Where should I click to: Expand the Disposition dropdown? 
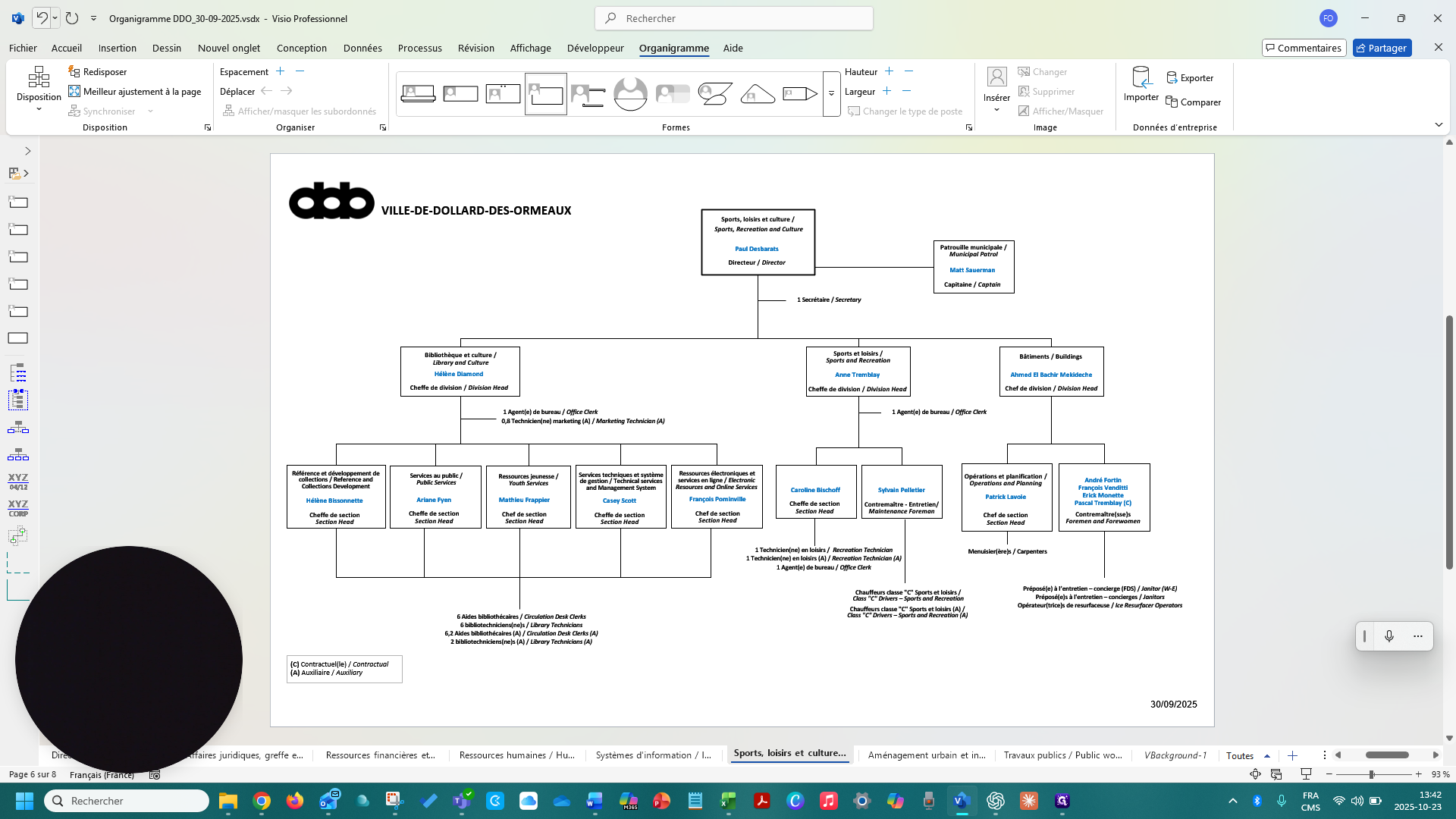[x=39, y=88]
